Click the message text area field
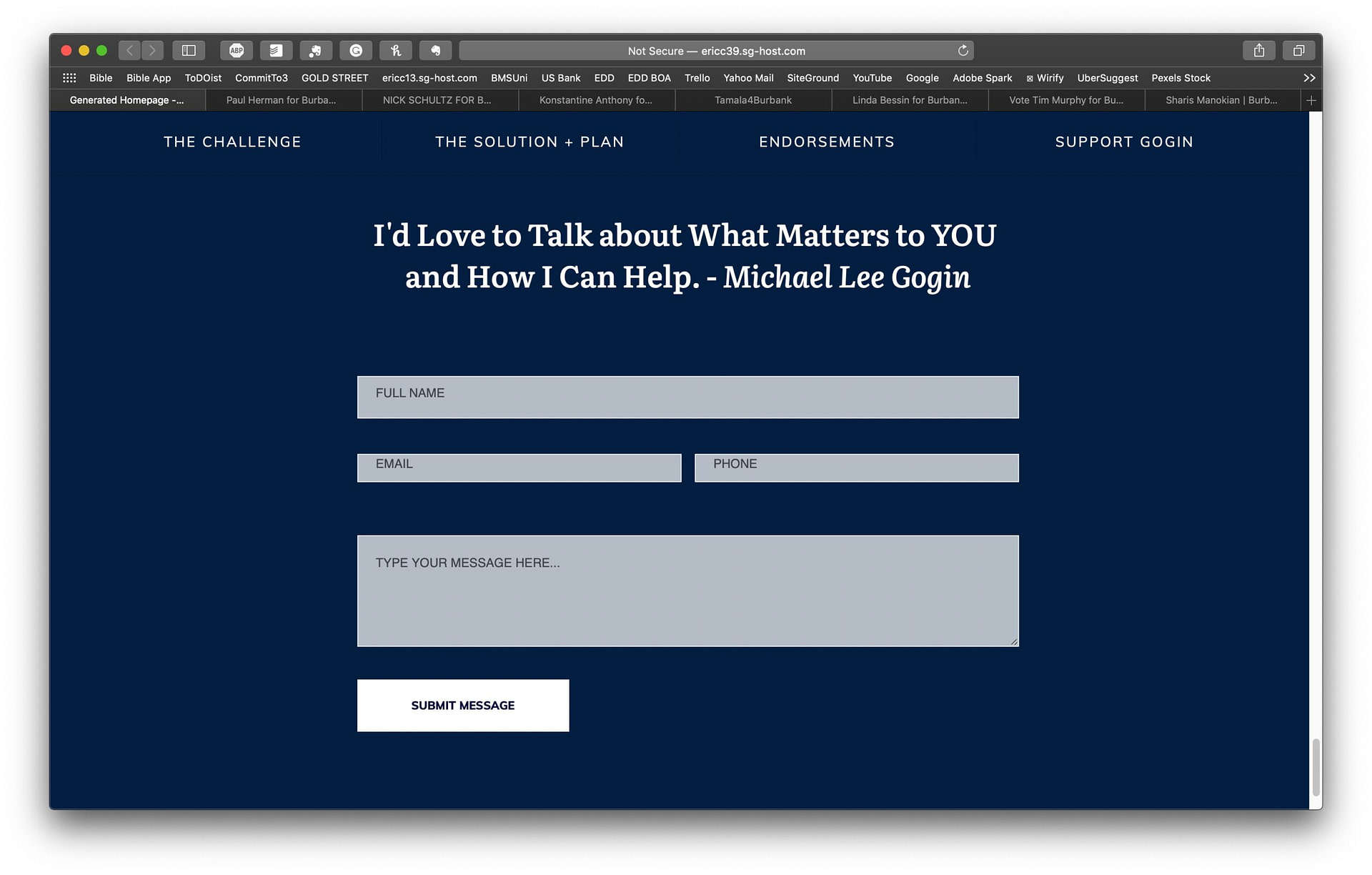The width and height of the screenshot is (1372, 875). coord(688,590)
